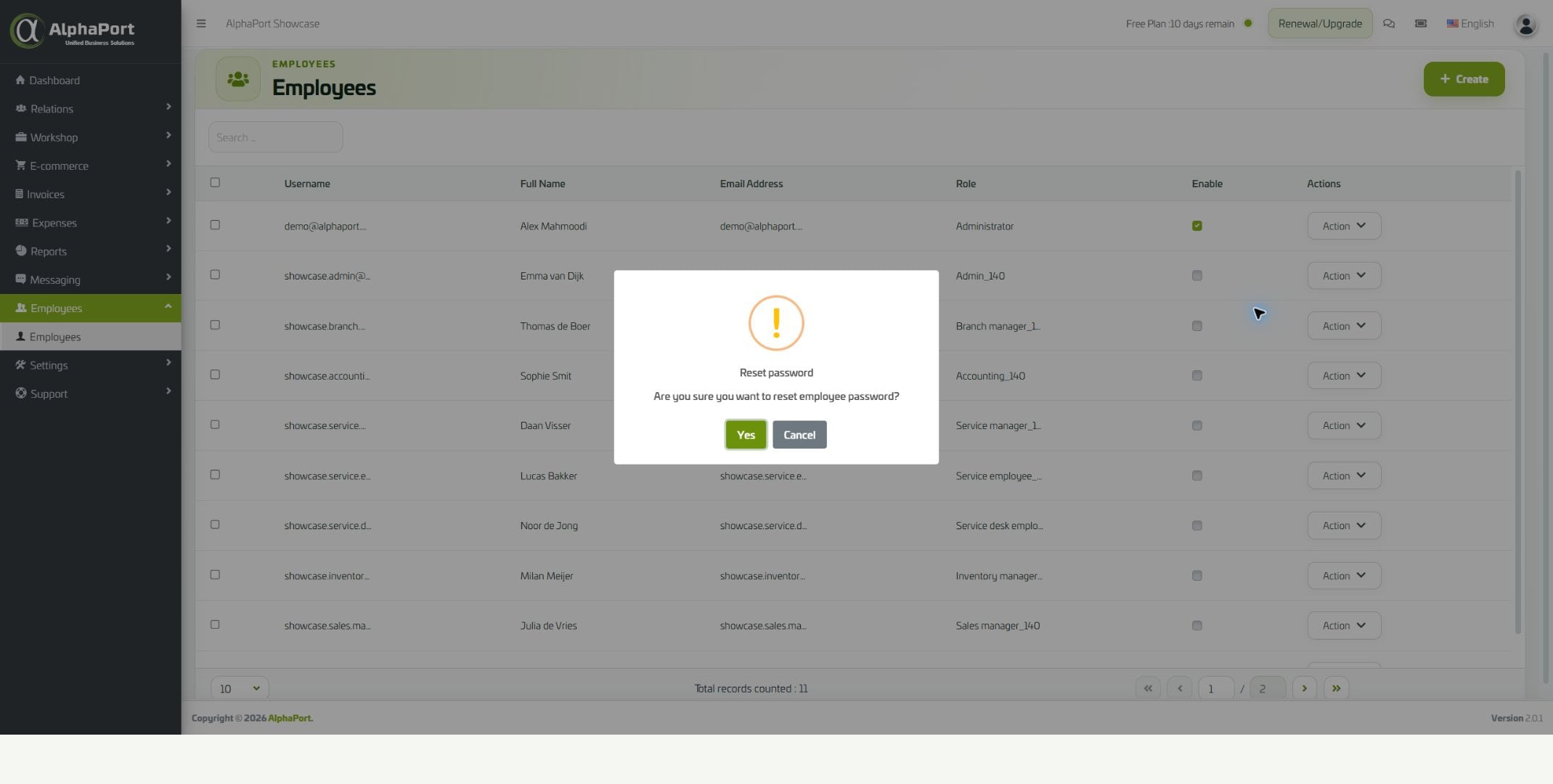Screen dimensions: 1553x784
Task: Select the row checkbox for Alex Mahmoodi
Action: (x=215, y=225)
